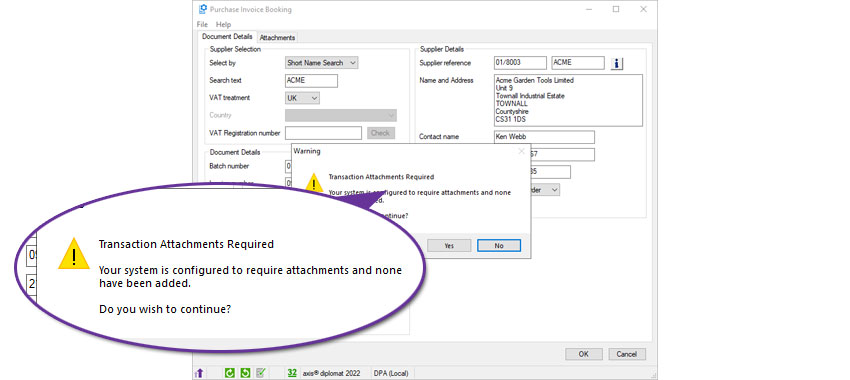Click the supplier information 'i' icon
This screenshot has width=850, height=380.
point(616,63)
